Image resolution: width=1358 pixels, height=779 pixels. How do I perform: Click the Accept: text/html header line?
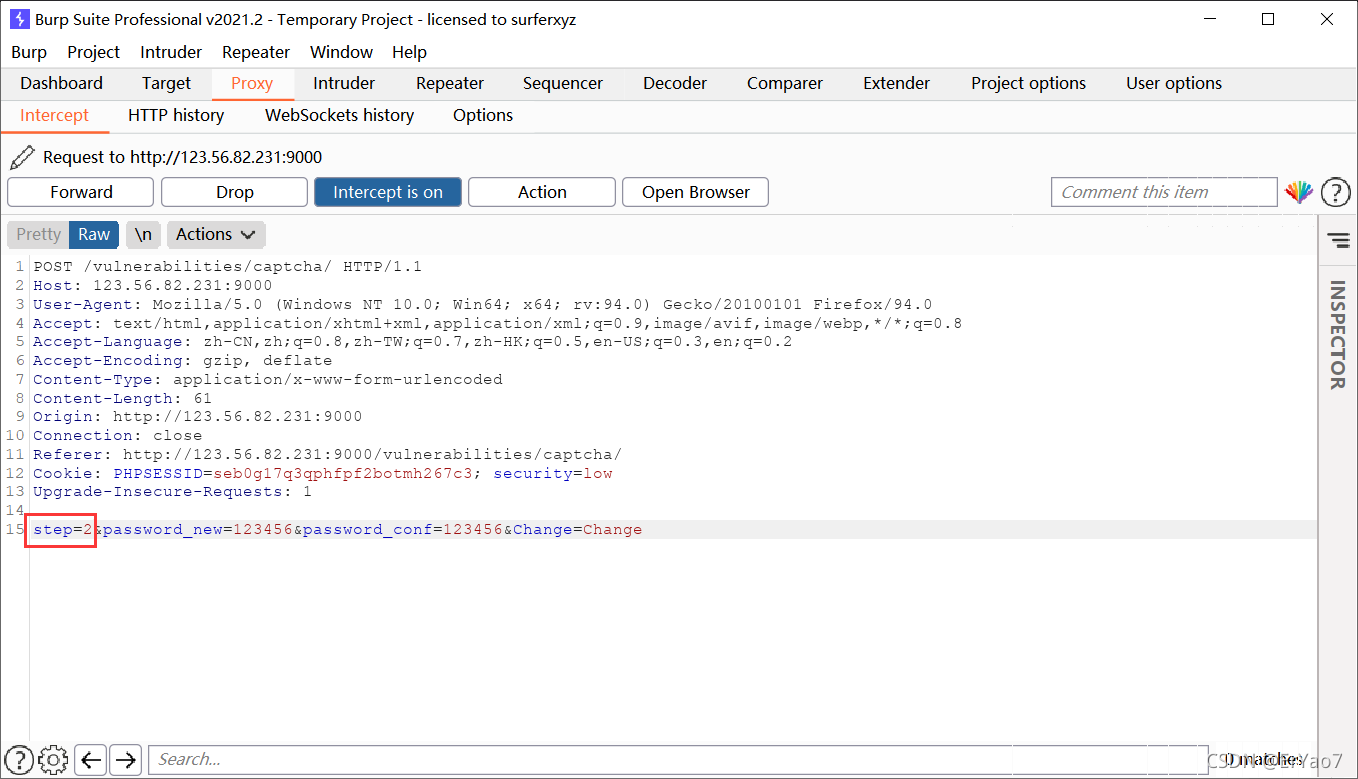497,324
